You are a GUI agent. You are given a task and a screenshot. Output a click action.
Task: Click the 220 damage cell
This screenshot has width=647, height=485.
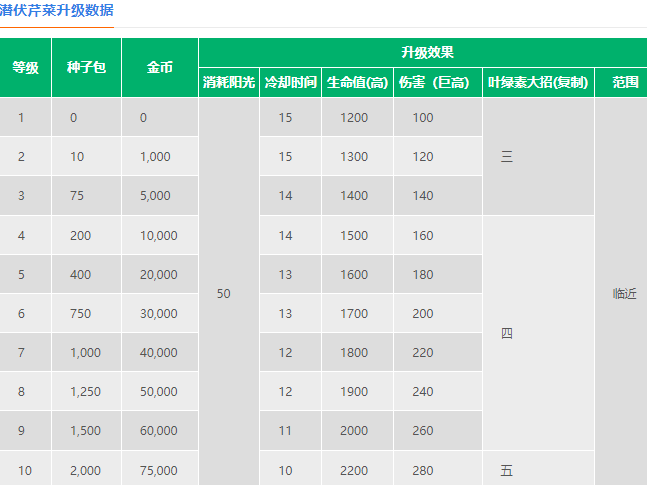point(438,353)
